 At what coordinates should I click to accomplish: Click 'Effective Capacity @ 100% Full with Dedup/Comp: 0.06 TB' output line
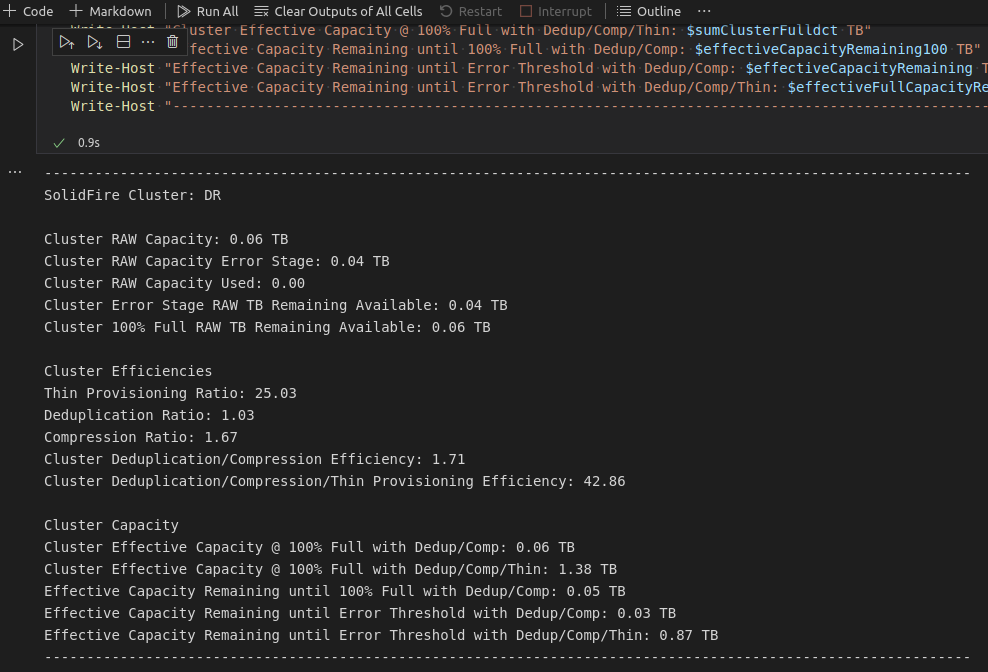tap(309, 548)
